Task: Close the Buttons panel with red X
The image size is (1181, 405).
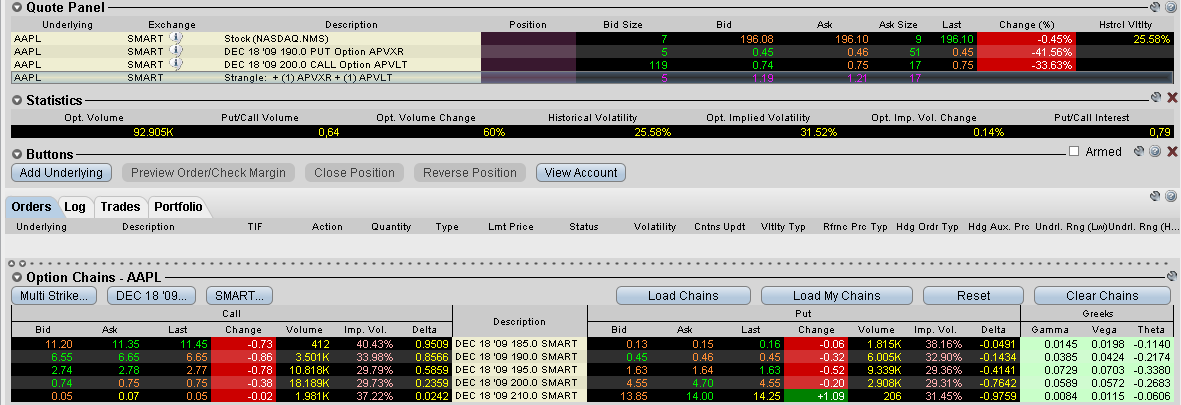Action: click(1172, 151)
